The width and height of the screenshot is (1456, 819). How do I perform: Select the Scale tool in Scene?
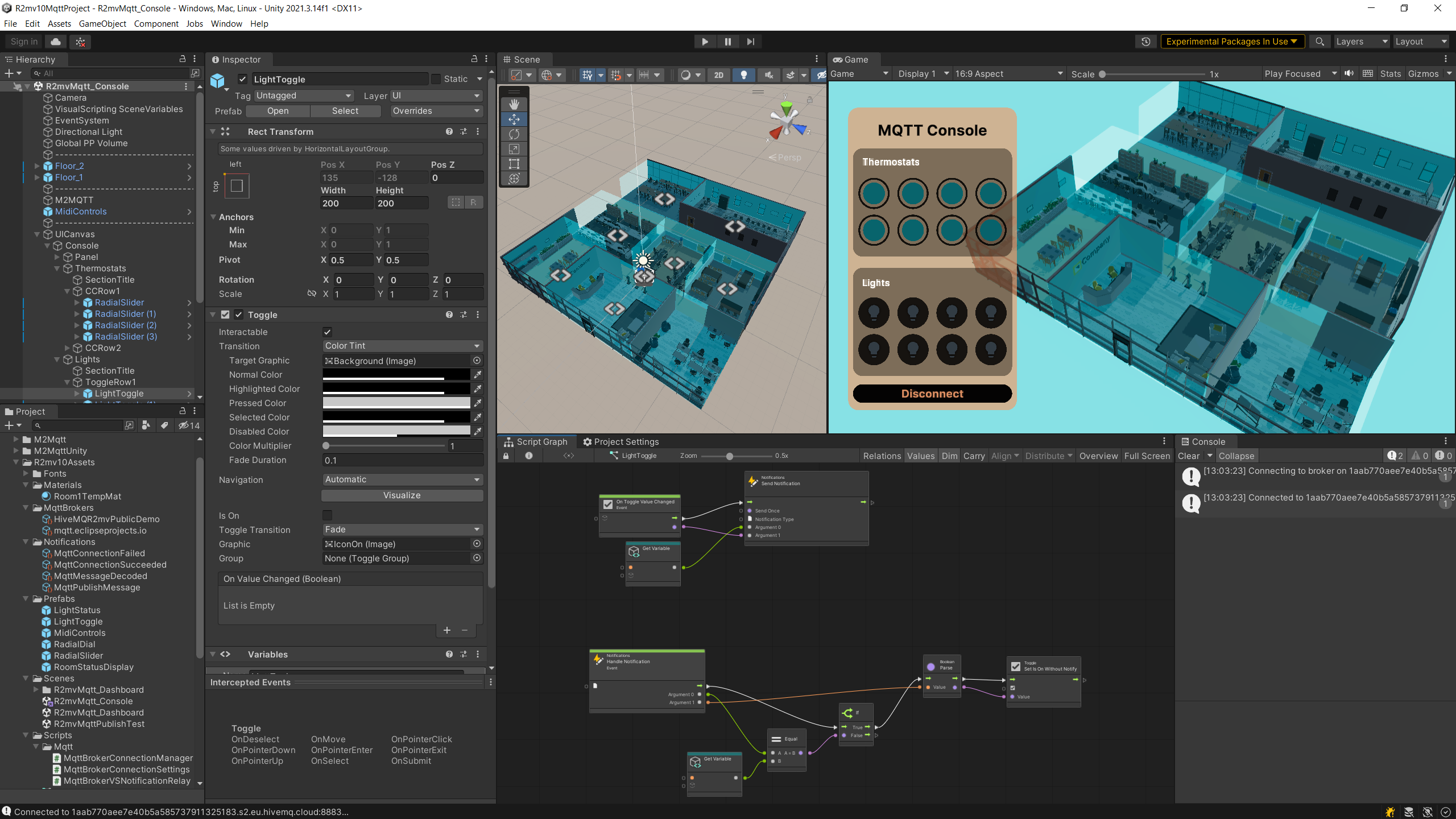tap(514, 149)
